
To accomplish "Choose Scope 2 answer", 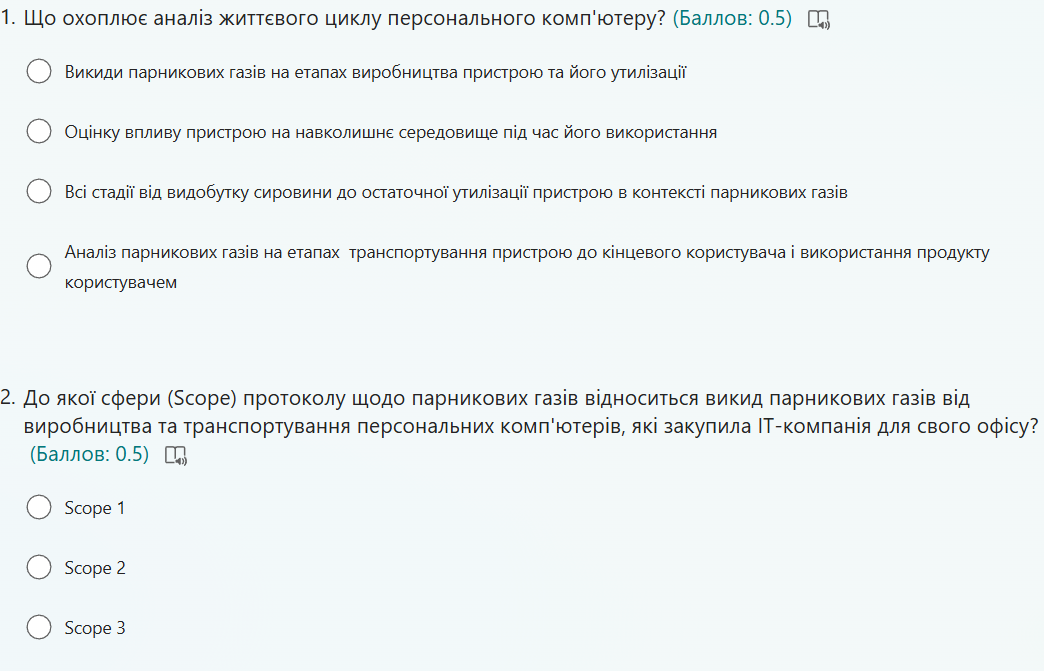I will click(x=39, y=567).
